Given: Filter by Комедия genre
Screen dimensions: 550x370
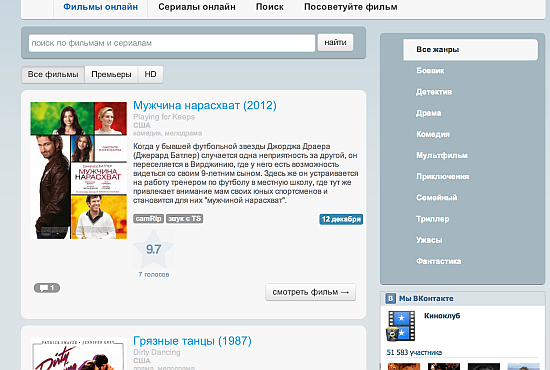Looking at the screenshot, I should coord(433,134).
